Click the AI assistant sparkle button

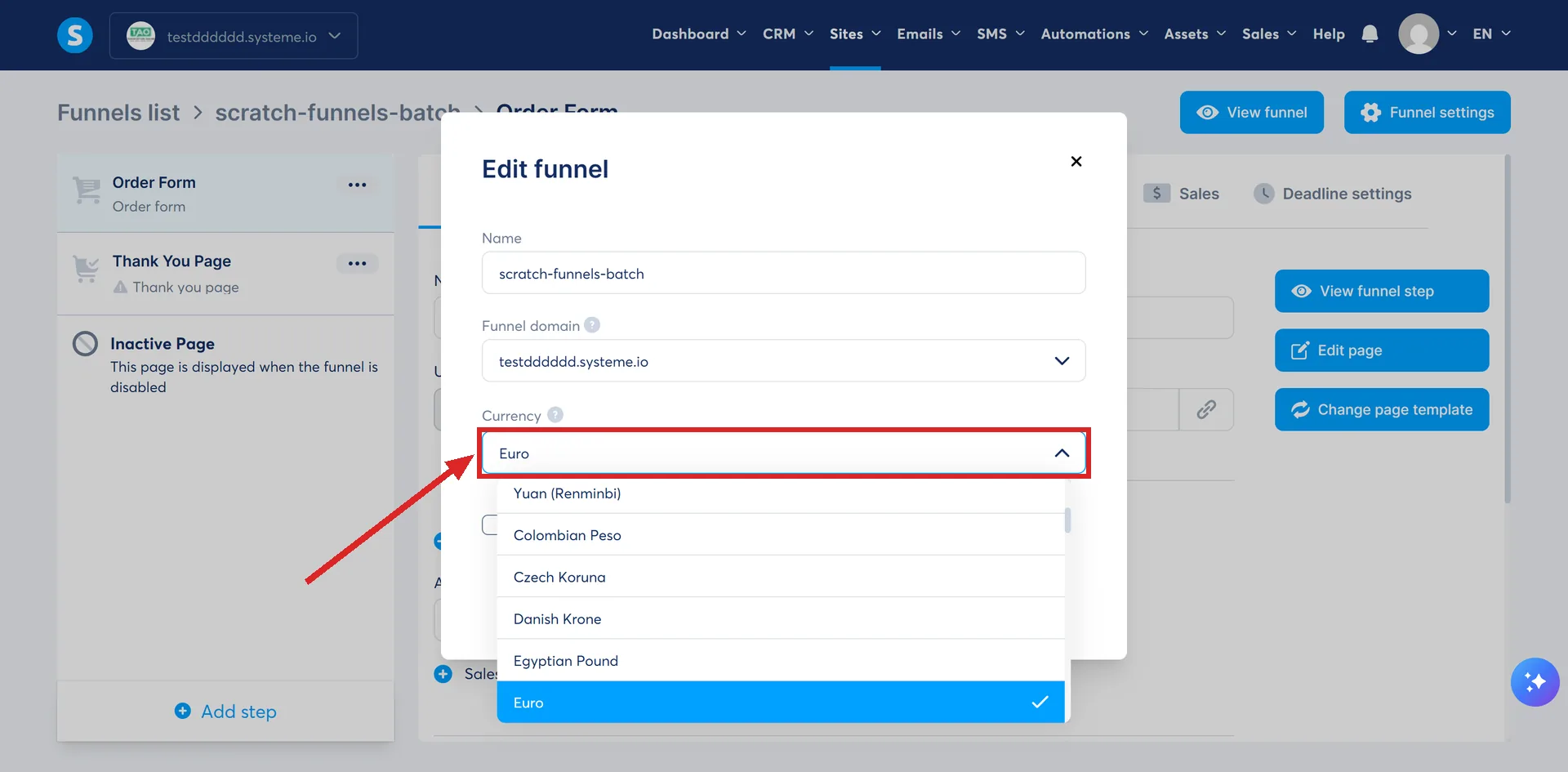1535,681
